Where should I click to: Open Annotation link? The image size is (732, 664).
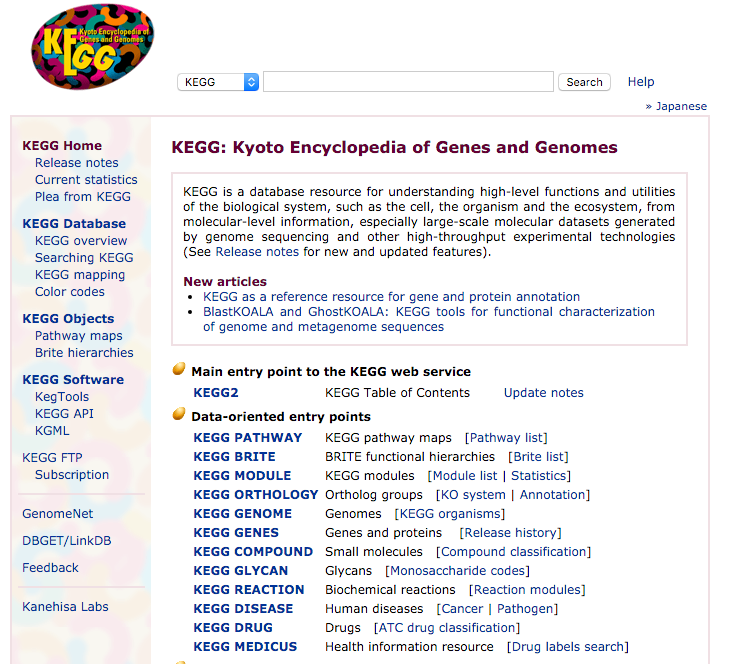tap(553, 495)
